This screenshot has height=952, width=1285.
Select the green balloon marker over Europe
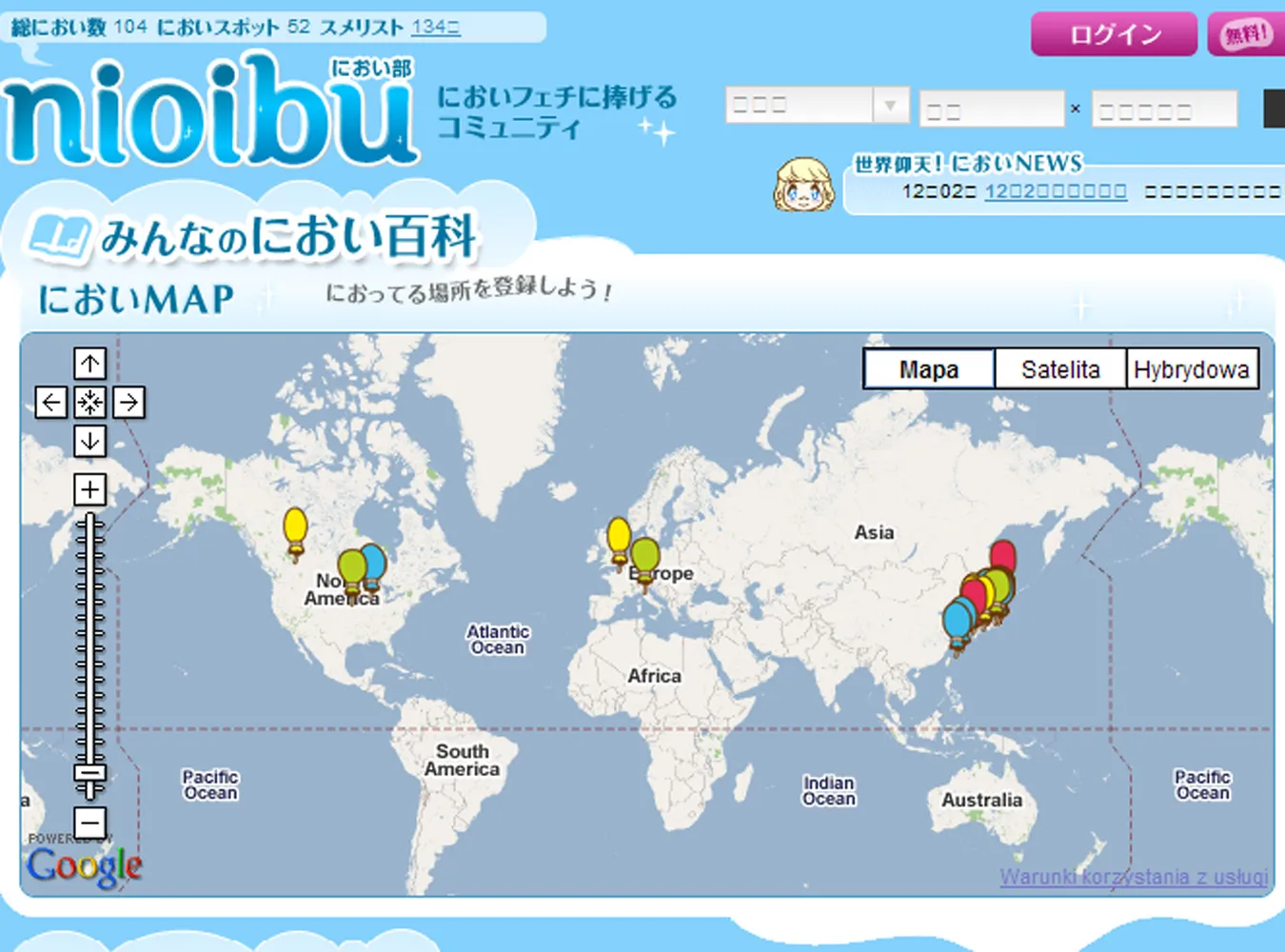click(646, 557)
